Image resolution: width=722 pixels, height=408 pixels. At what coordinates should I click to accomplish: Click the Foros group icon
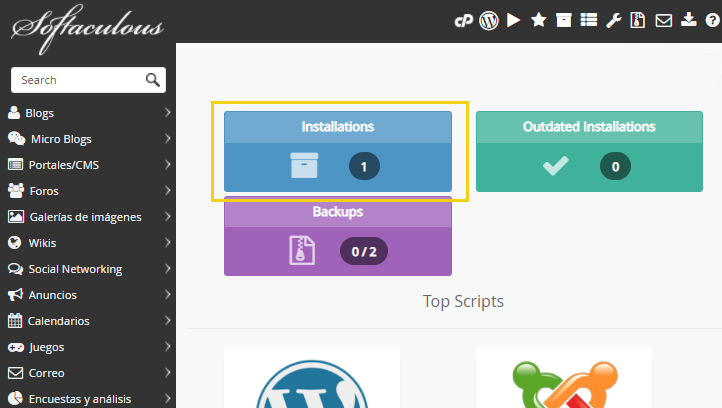pyautogui.click(x=16, y=191)
